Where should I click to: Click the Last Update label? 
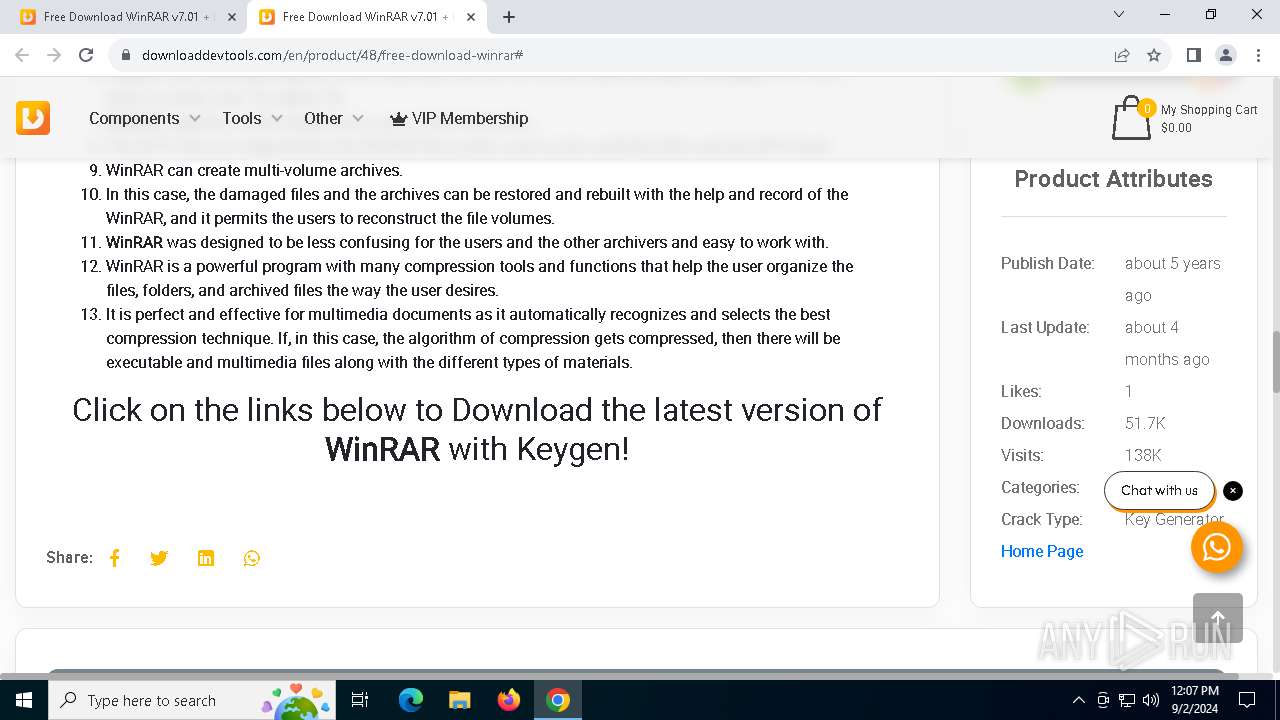click(x=1045, y=327)
